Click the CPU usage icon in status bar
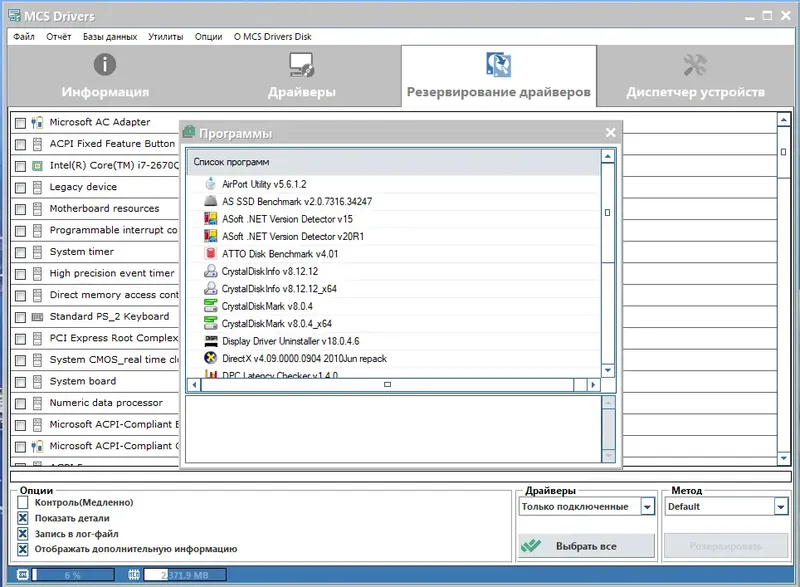This screenshot has height=587, width=800. 22,575
